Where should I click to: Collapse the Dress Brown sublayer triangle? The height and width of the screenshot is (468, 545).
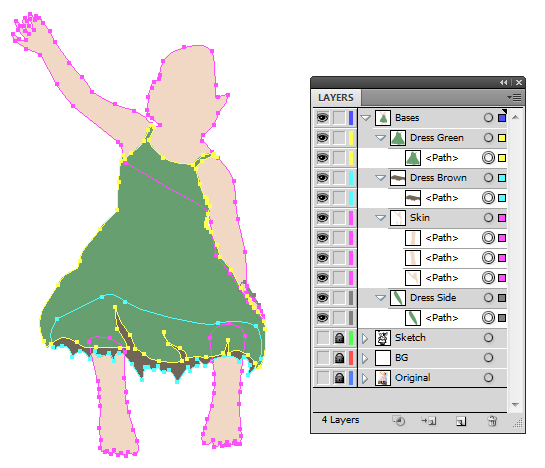coord(381,178)
